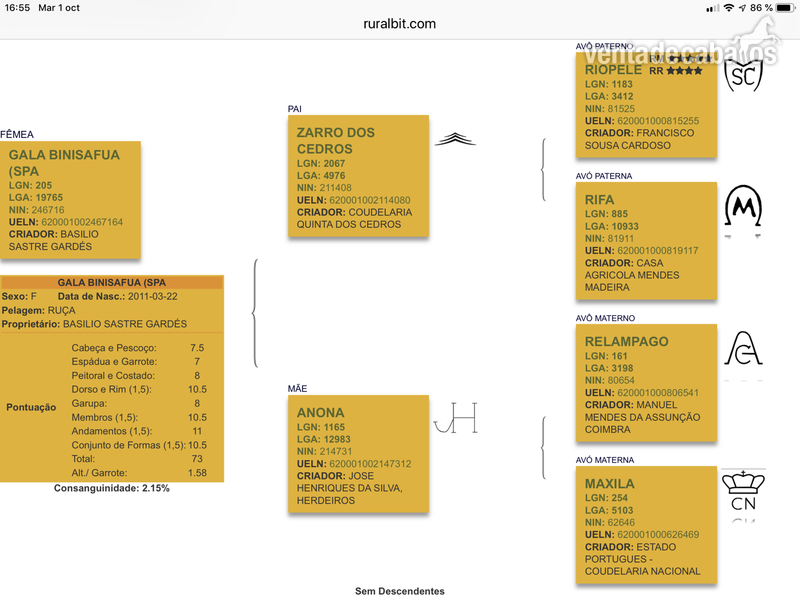800x600 pixels.
Task: Open the MAXILA maternal granddam card
Action: click(x=646, y=524)
